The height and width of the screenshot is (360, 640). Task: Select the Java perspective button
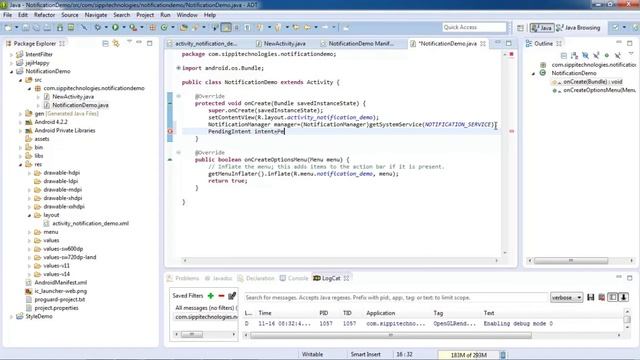(x=542, y=28)
